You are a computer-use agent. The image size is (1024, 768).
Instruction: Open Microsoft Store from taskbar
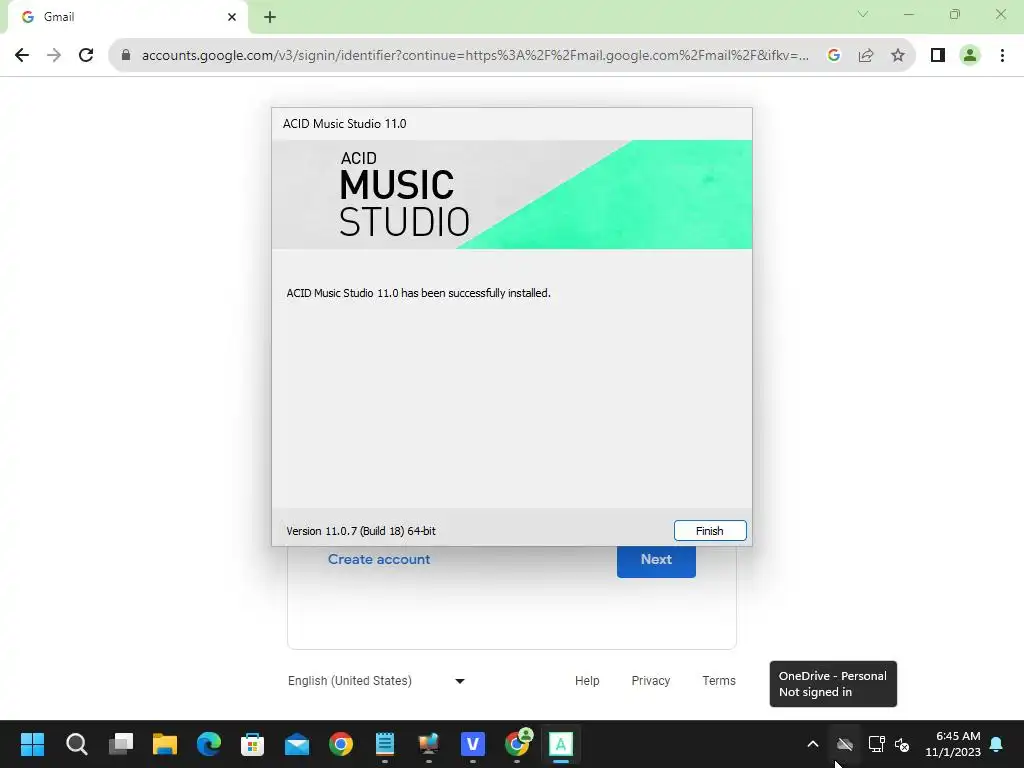[x=253, y=744]
